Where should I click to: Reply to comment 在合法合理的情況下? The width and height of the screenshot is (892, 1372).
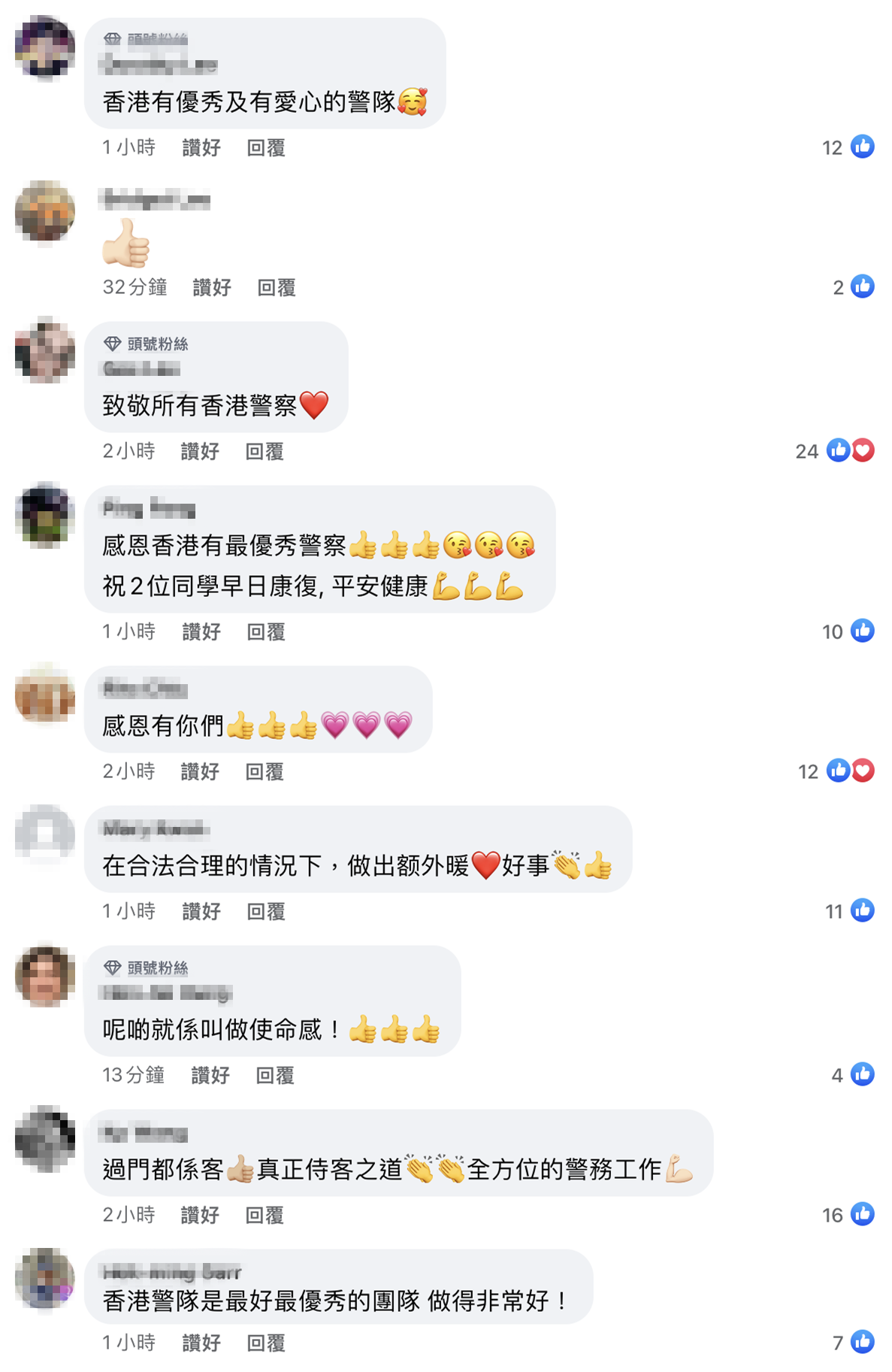(x=266, y=912)
